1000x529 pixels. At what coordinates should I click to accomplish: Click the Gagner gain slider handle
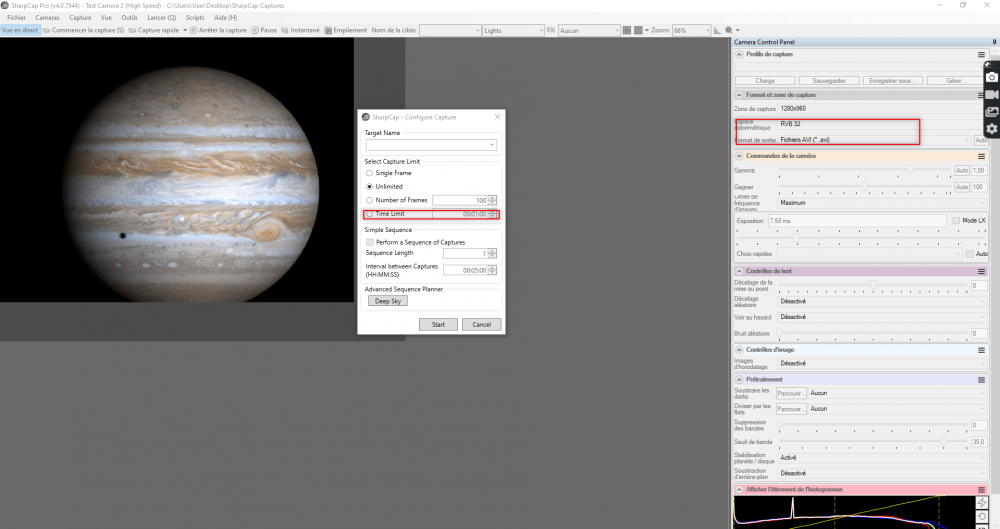[865, 186]
